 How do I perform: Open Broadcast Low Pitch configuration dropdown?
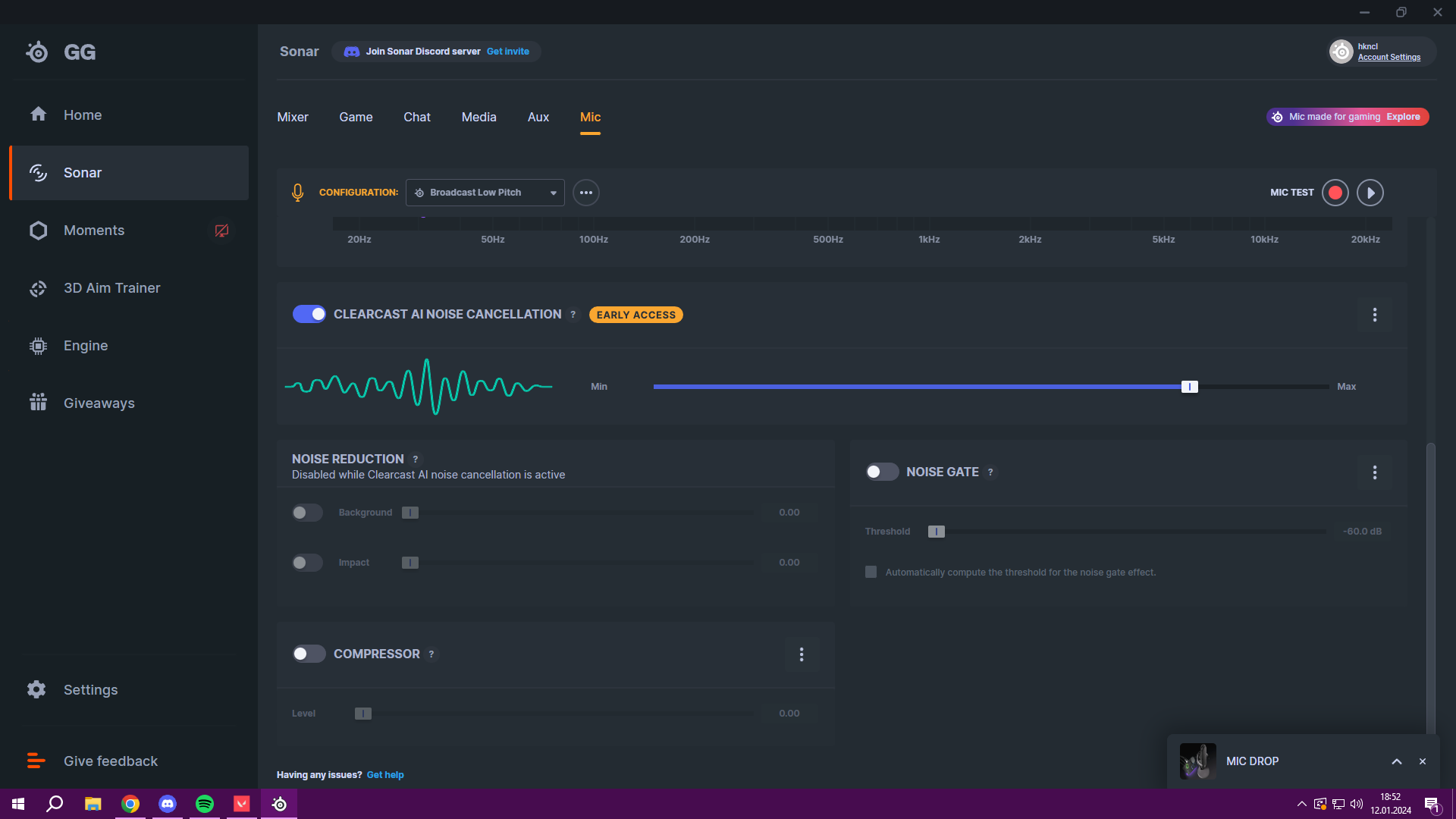click(485, 193)
